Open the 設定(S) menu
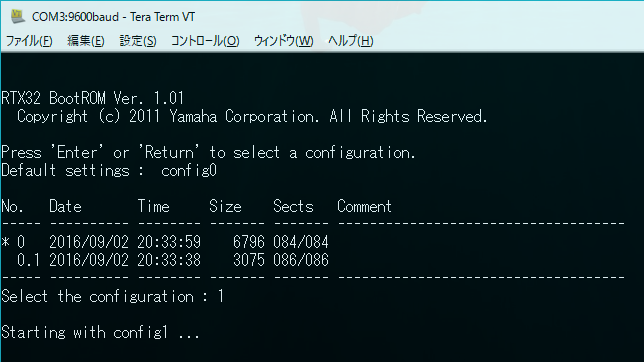644x362 pixels. (138, 41)
